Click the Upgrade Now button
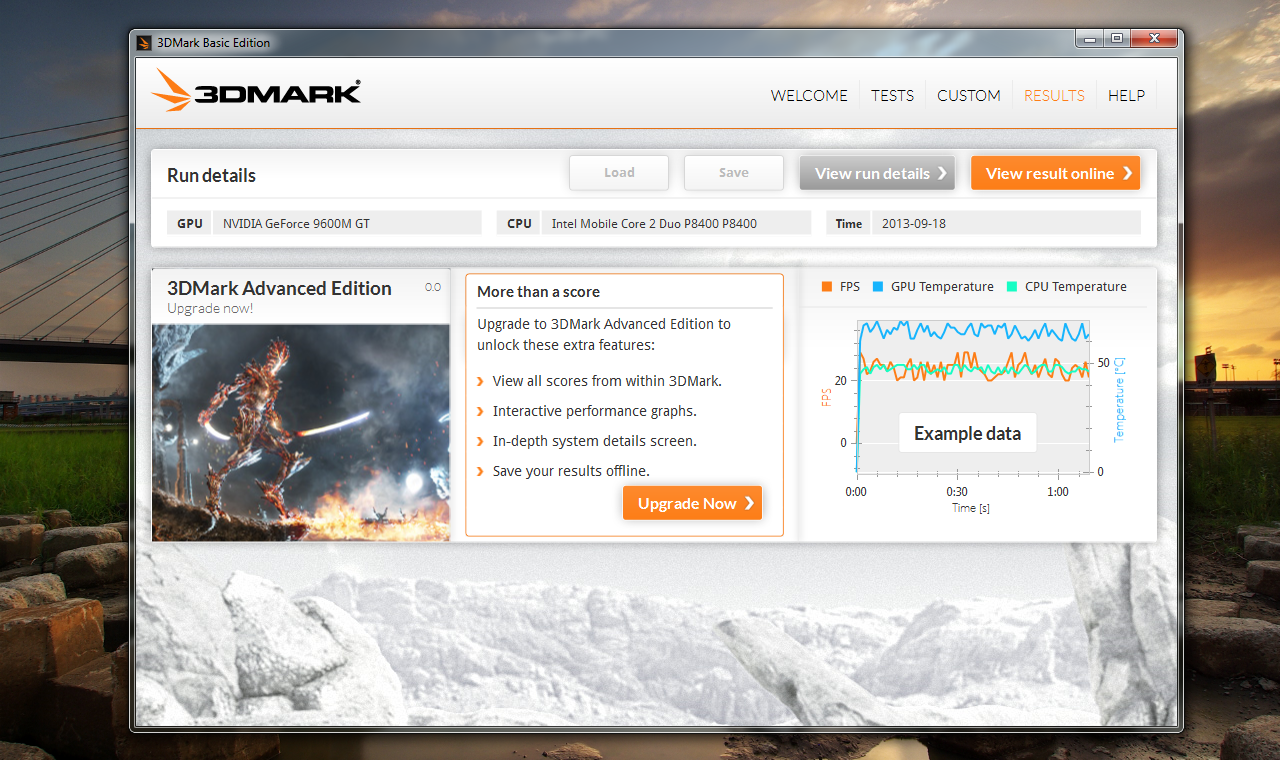This screenshot has height=760, width=1280. coord(692,503)
